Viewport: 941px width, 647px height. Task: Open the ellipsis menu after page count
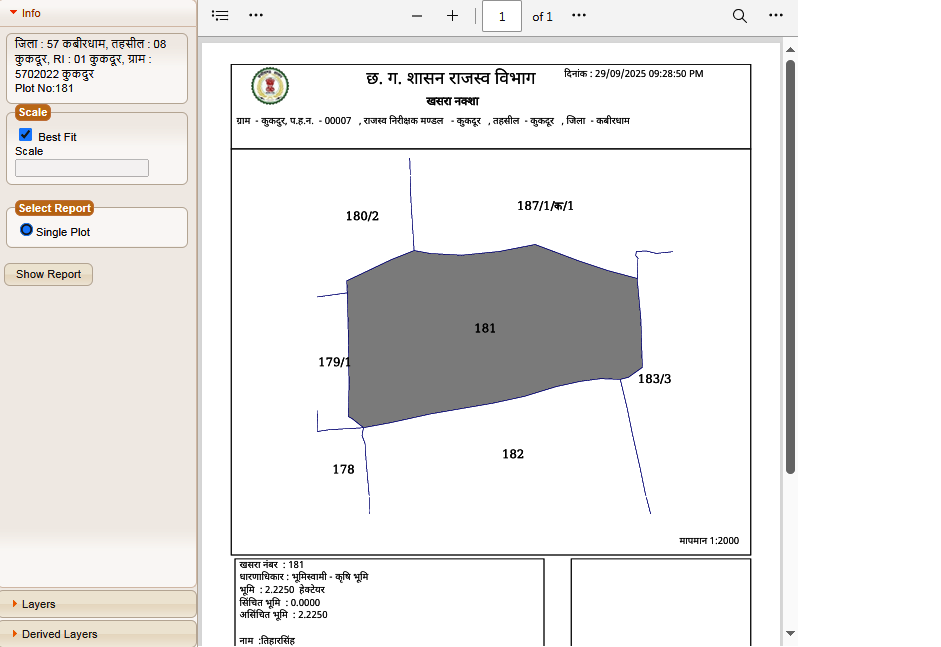[x=579, y=16]
